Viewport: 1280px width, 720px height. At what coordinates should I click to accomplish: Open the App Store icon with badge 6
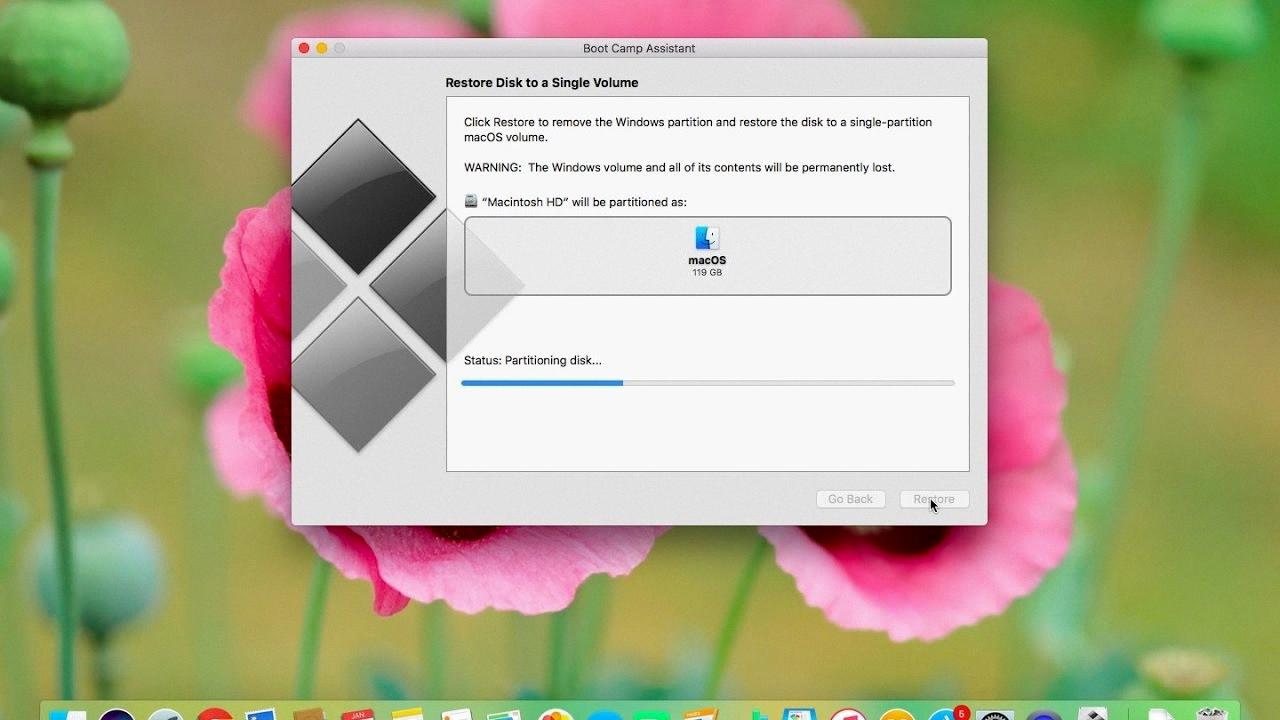[947, 714]
